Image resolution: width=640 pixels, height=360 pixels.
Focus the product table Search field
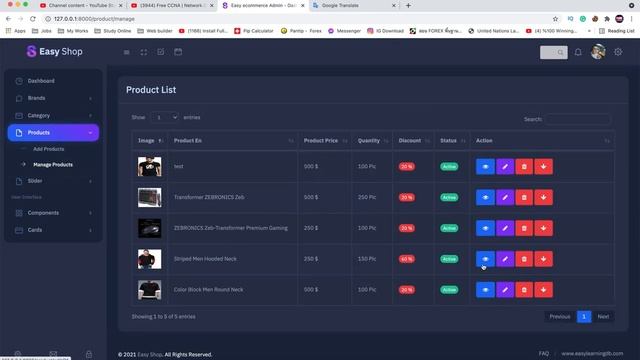(578, 119)
